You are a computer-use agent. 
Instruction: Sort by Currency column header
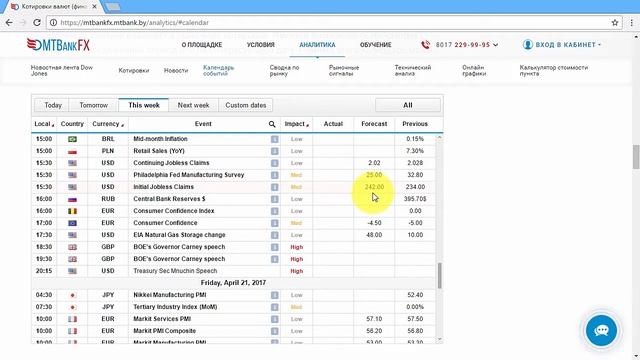[x=108, y=124]
